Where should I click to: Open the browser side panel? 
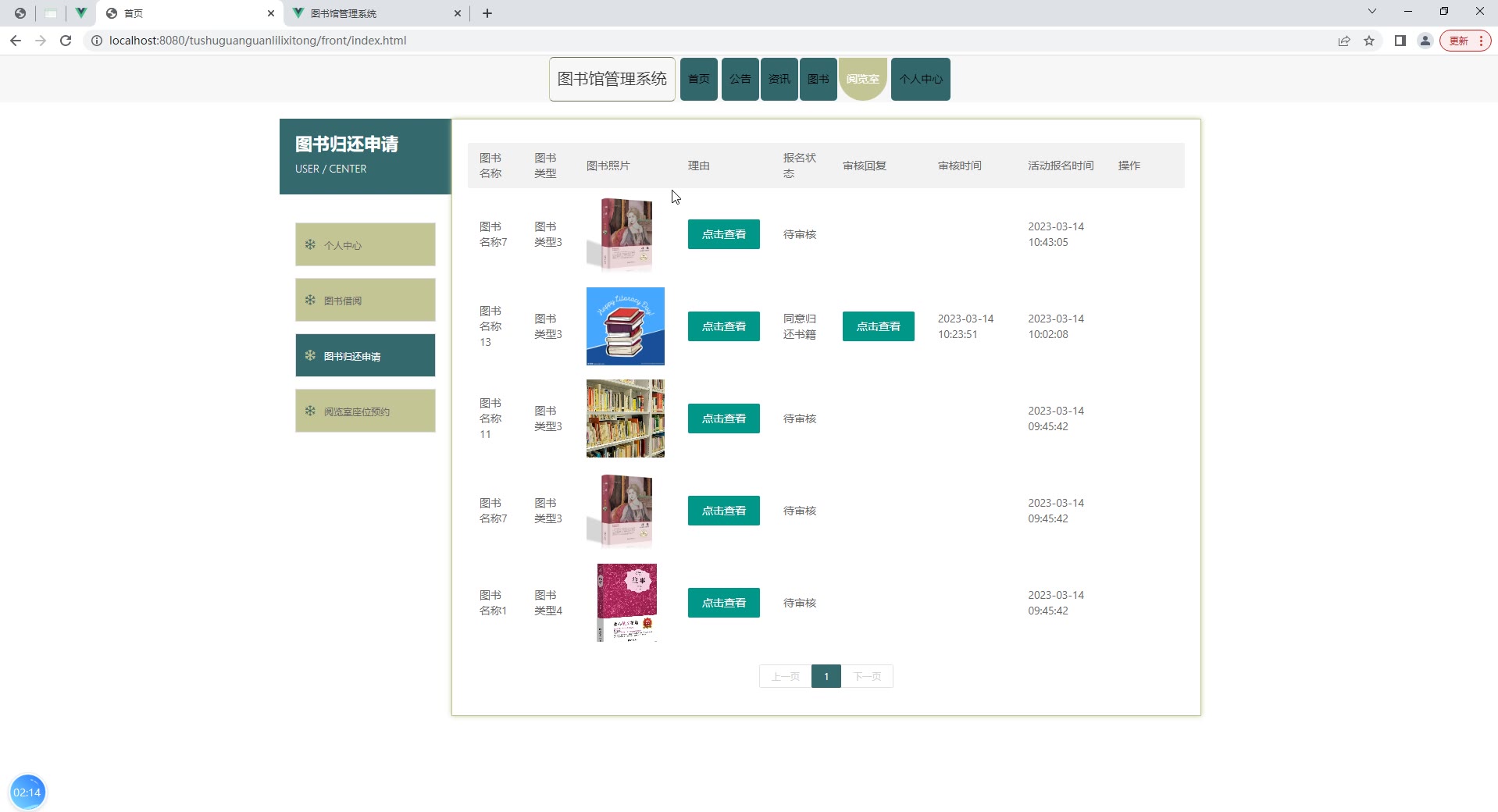[x=1400, y=41]
